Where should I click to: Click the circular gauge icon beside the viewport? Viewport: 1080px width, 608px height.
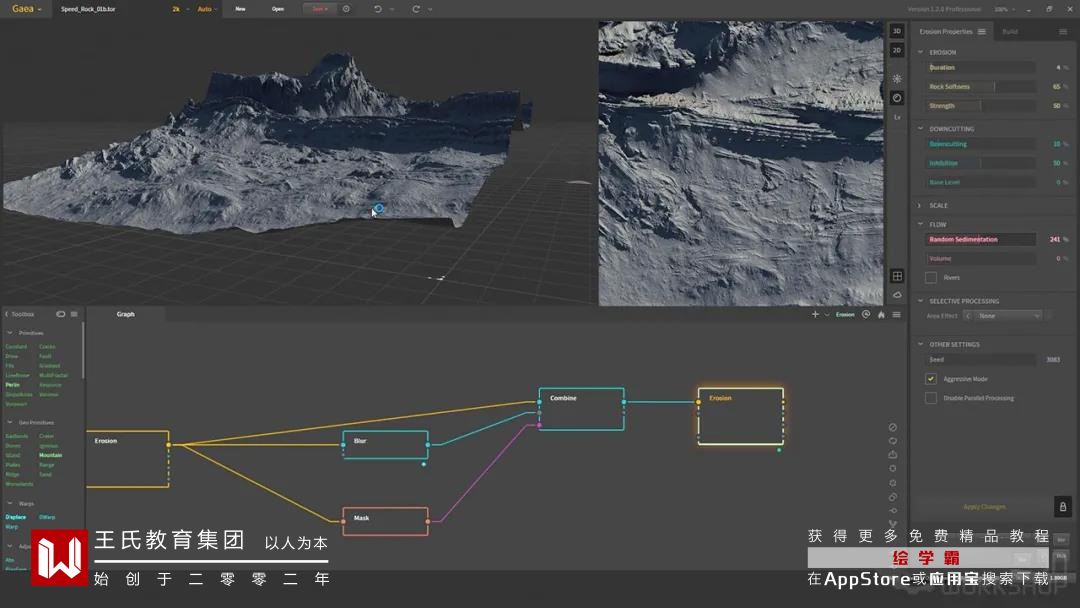pyautogui.click(x=897, y=98)
